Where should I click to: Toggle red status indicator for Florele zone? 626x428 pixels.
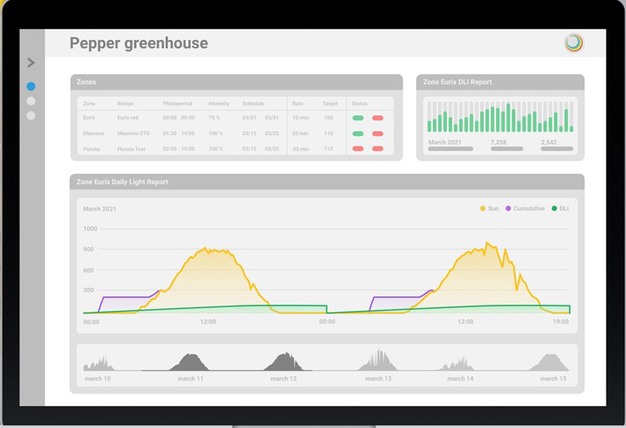[x=378, y=148]
